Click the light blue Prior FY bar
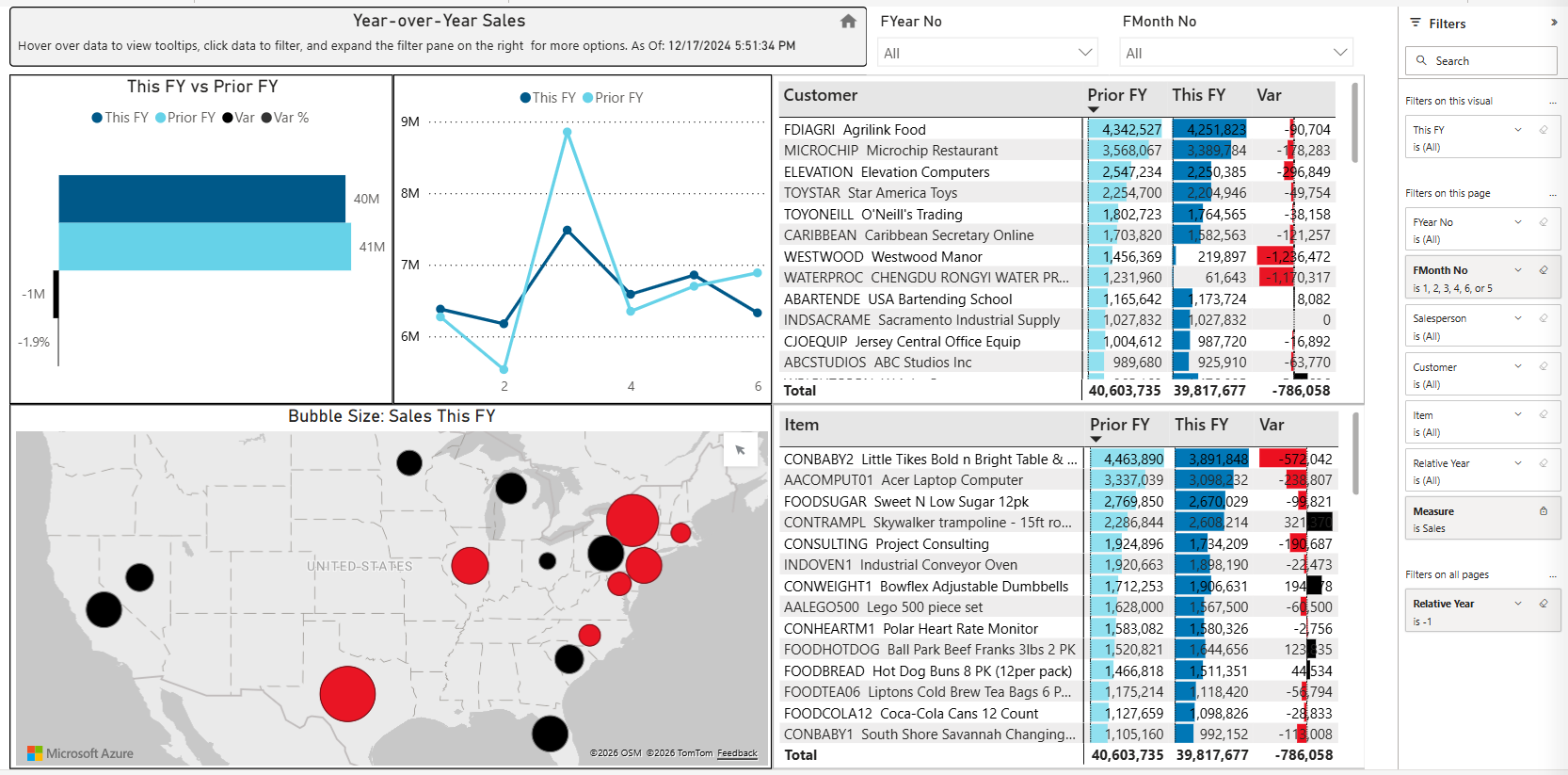The height and width of the screenshot is (775, 1568). [x=205, y=247]
